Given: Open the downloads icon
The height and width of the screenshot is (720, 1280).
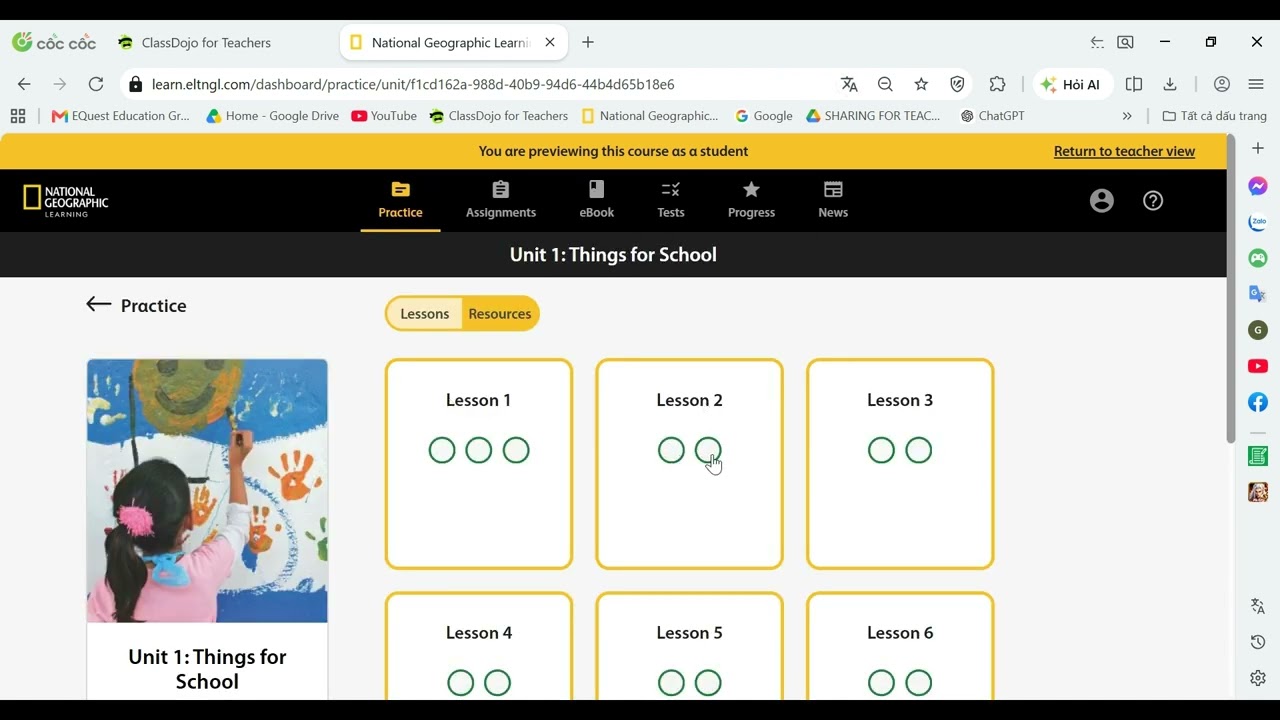Looking at the screenshot, I should coord(1170,84).
